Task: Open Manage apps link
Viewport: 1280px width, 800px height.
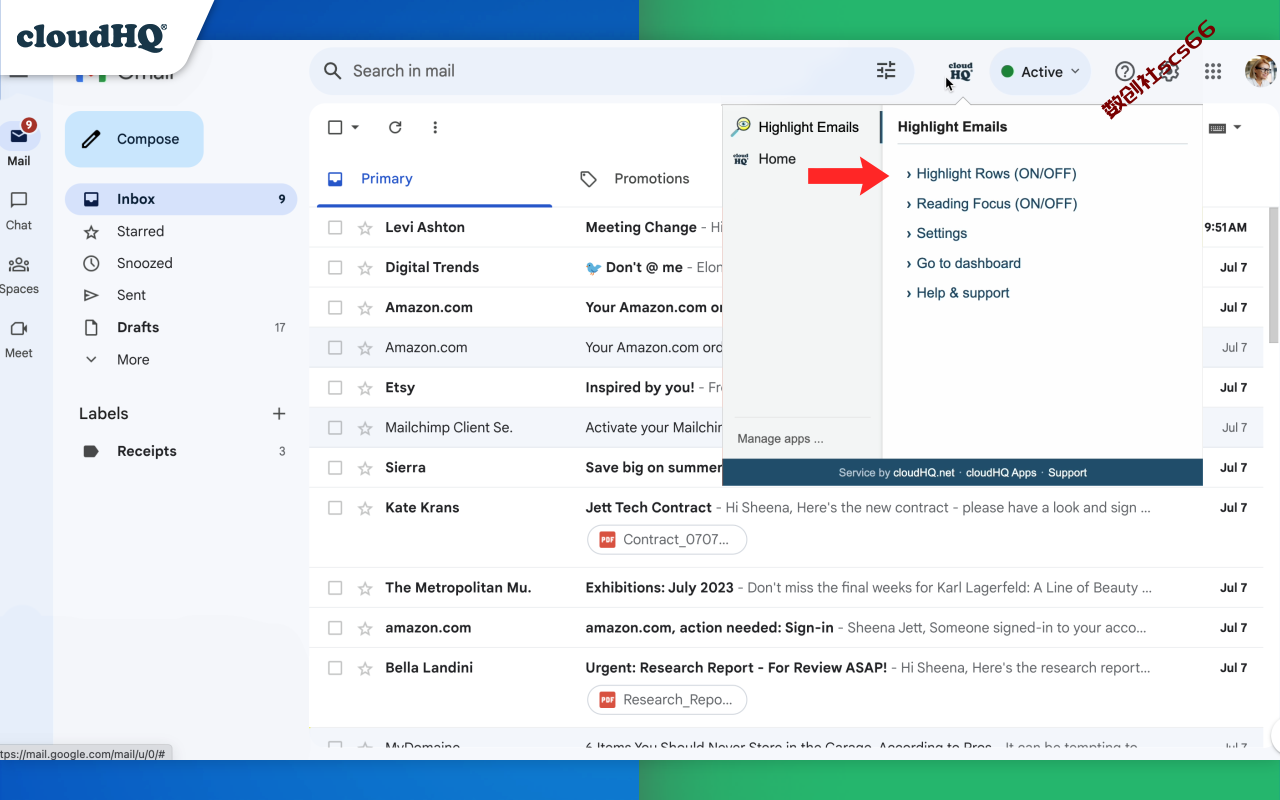Action: coord(780,438)
